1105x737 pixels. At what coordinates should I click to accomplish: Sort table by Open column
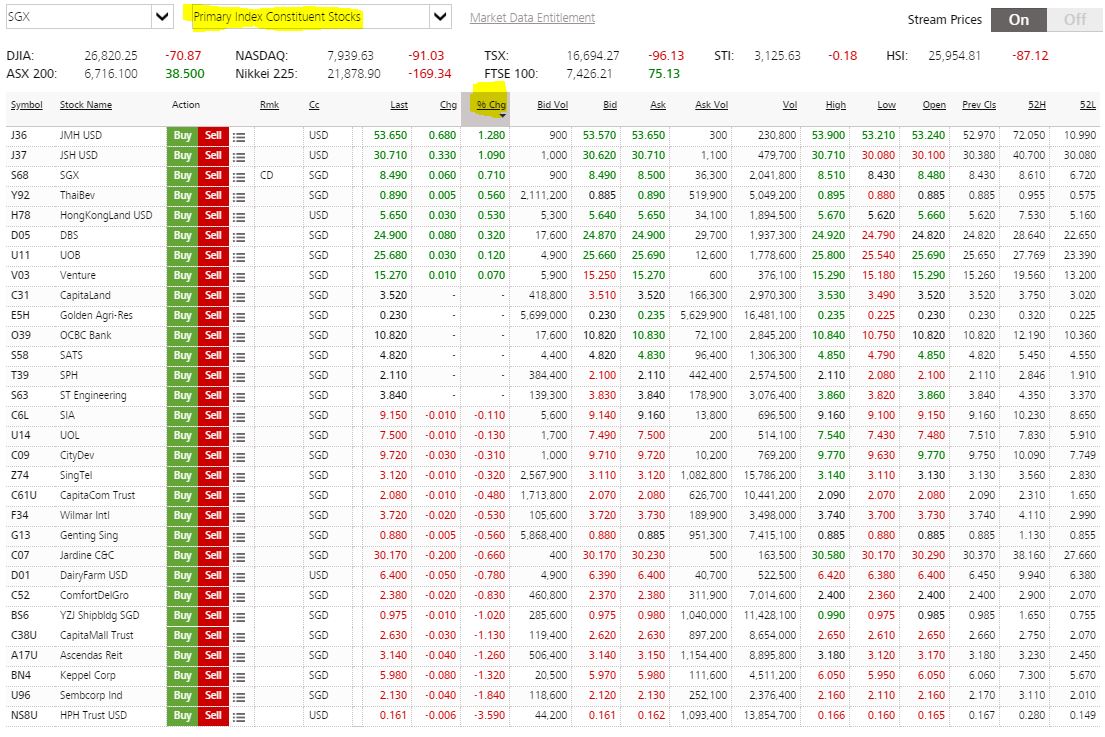coord(934,105)
